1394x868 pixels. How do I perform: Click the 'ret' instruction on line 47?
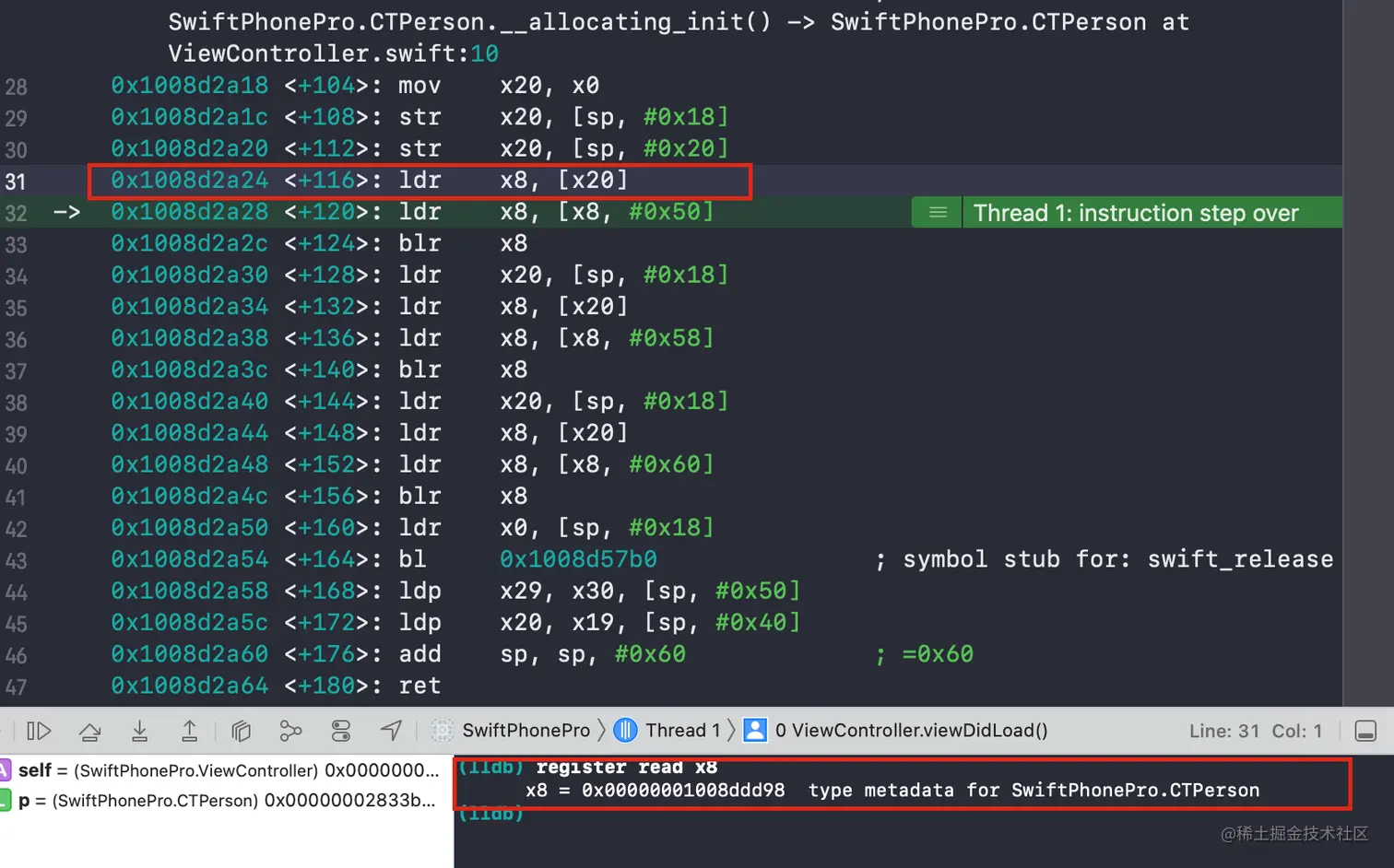(419, 686)
